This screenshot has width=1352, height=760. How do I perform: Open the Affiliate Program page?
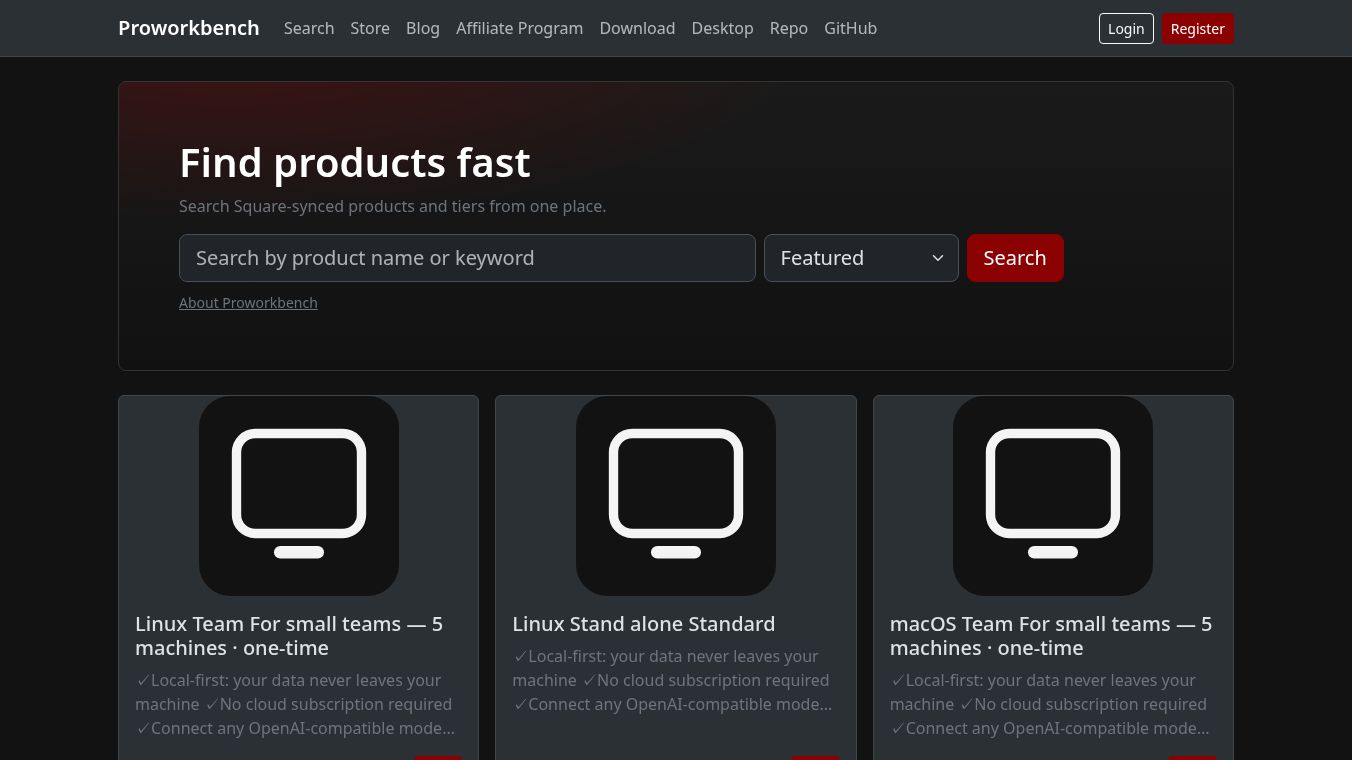[x=519, y=28]
